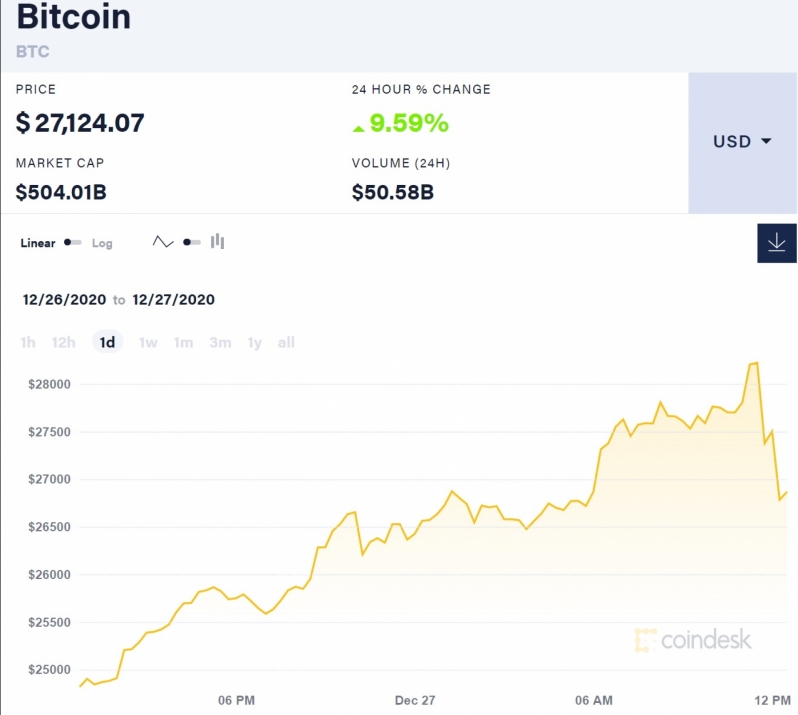Click the end date 12/27/2020
Viewport: 798px width, 715px height.
(174, 299)
